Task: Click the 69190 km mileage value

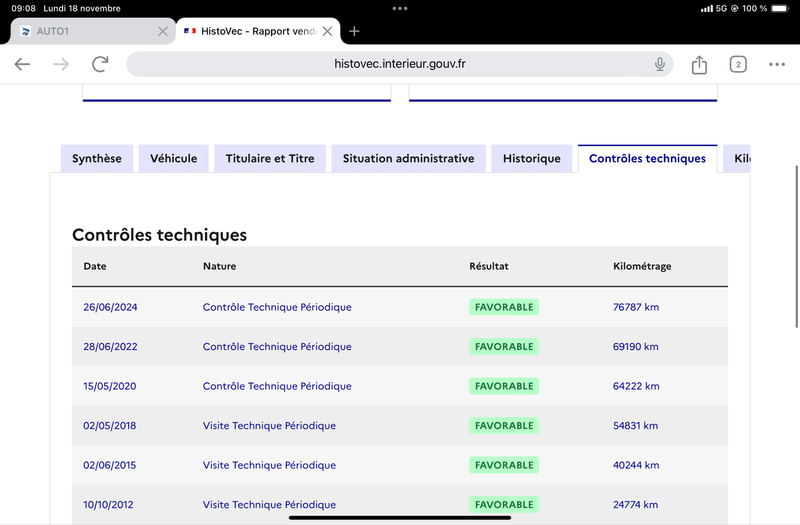Action: click(636, 346)
